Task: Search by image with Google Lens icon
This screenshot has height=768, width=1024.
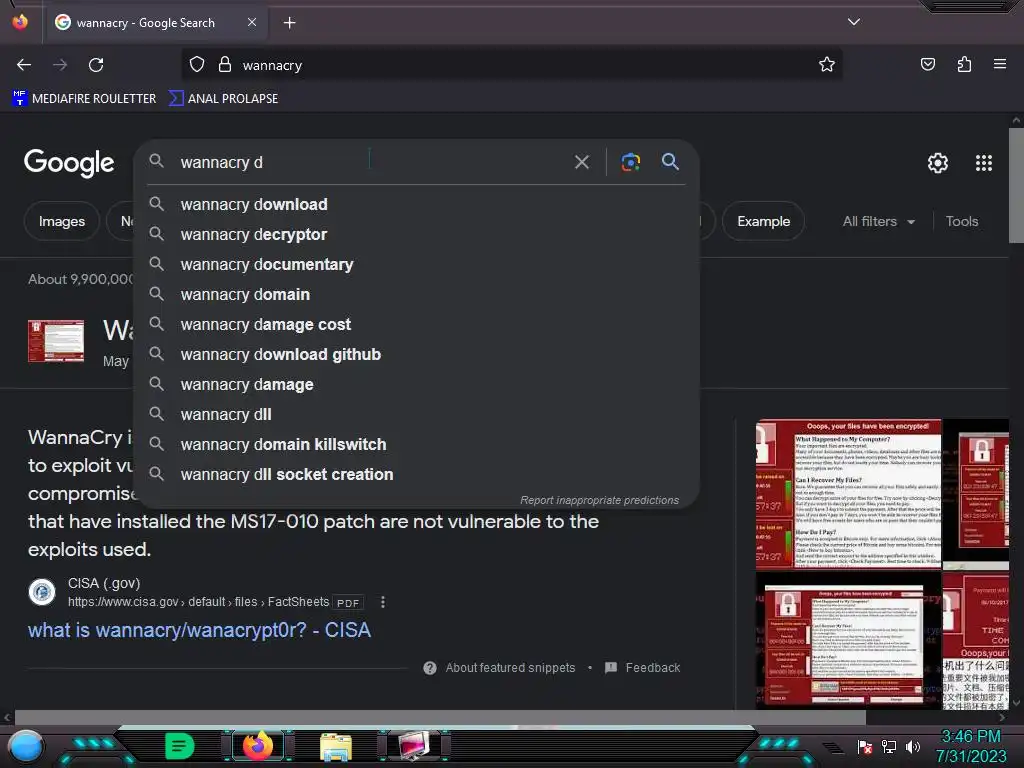Action: point(630,162)
